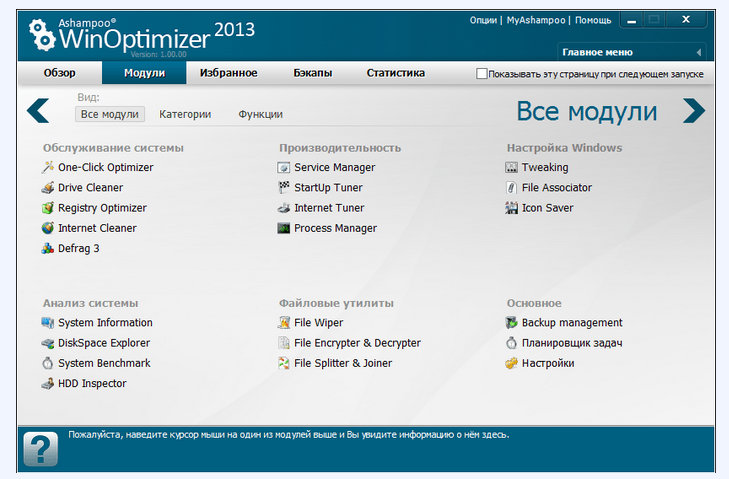This screenshot has width=729, height=479.
Task: Open Internet Cleaner text link
Action: [97, 228]
